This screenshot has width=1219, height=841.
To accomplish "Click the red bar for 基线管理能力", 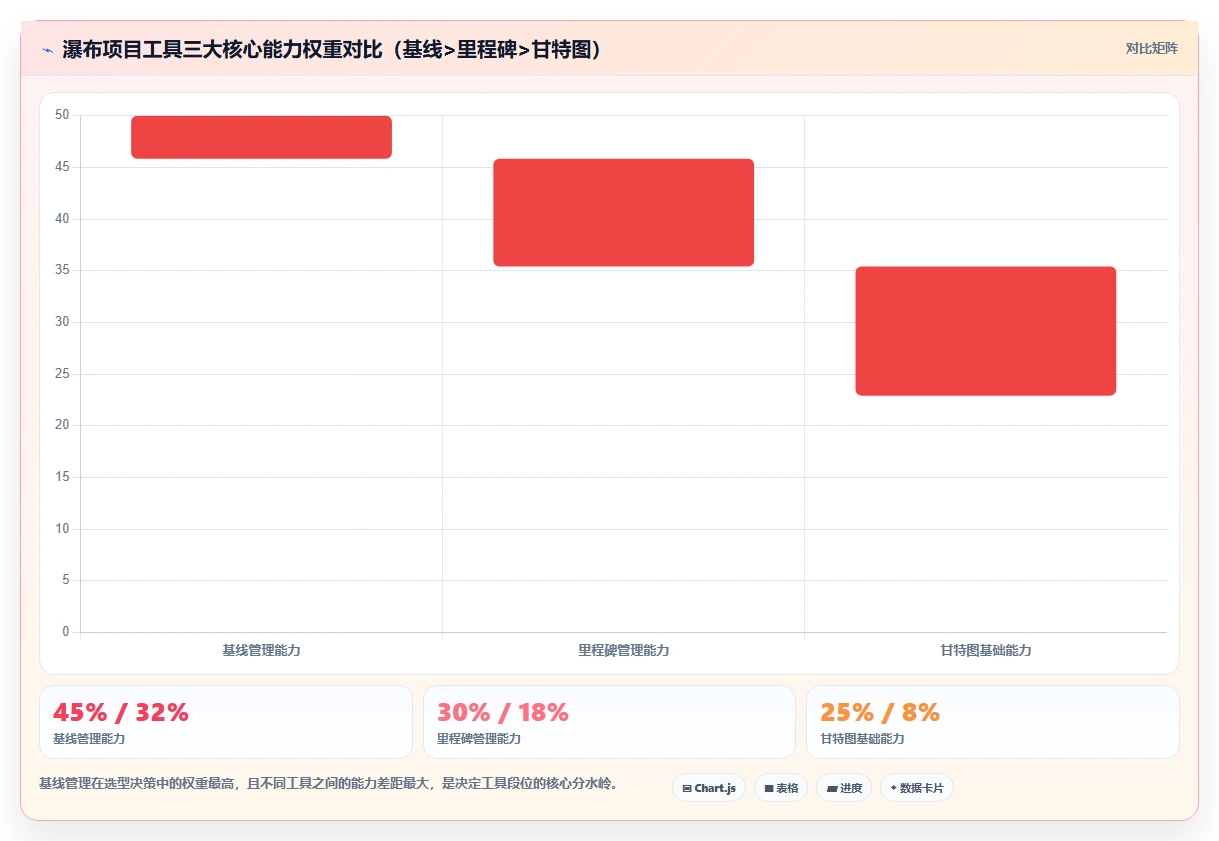I will click(x=261, y=137).
